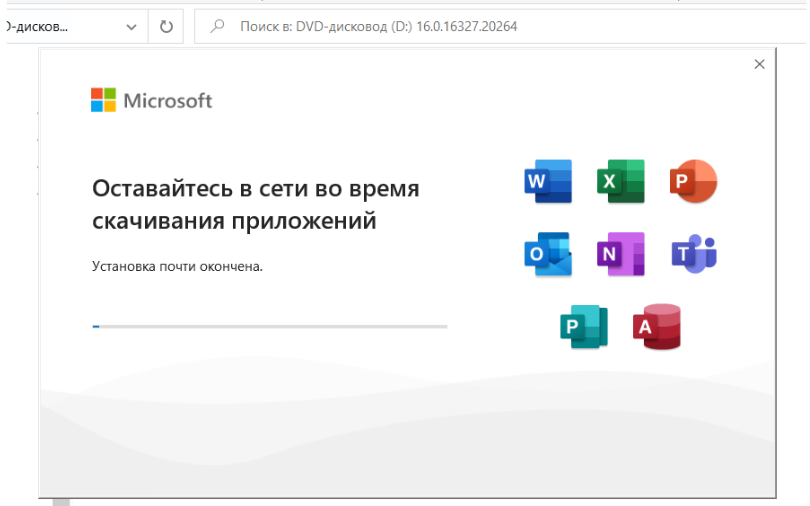Click the blue filled start of progress bar
This screenshot has height=506, width=810.
(96, 326)
